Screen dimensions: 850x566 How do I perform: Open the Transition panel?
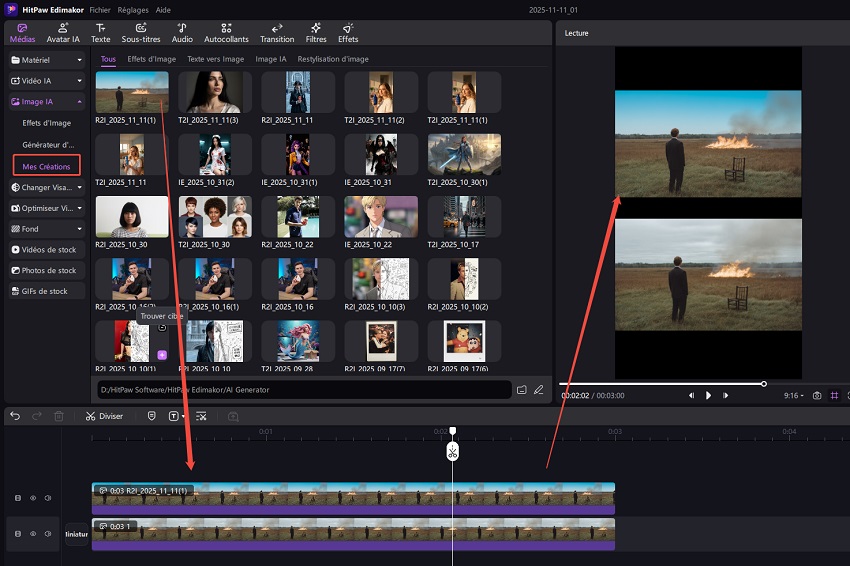point(277,32)
